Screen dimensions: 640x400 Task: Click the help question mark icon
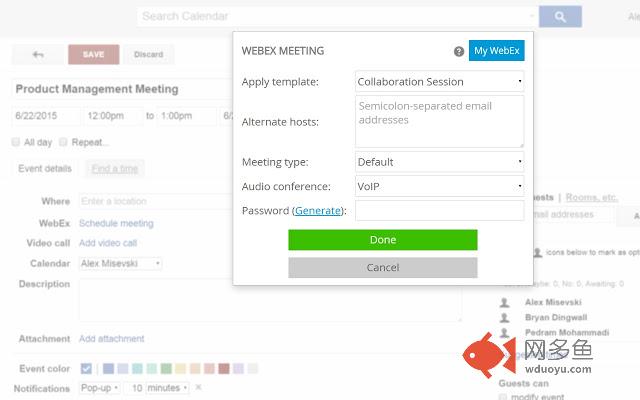click(x=459, y=51)
